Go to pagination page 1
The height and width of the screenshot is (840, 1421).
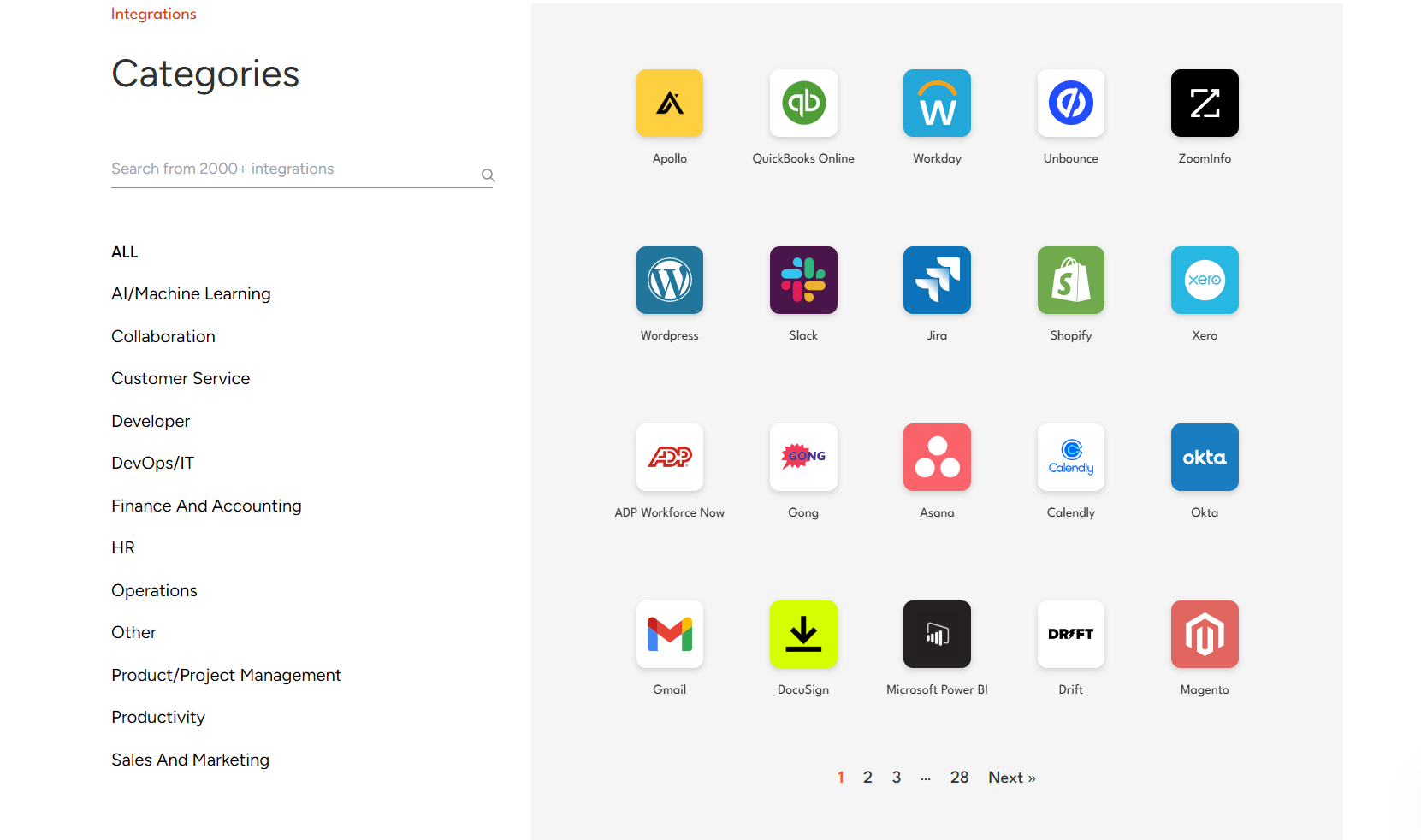click(x=841, y=778)
